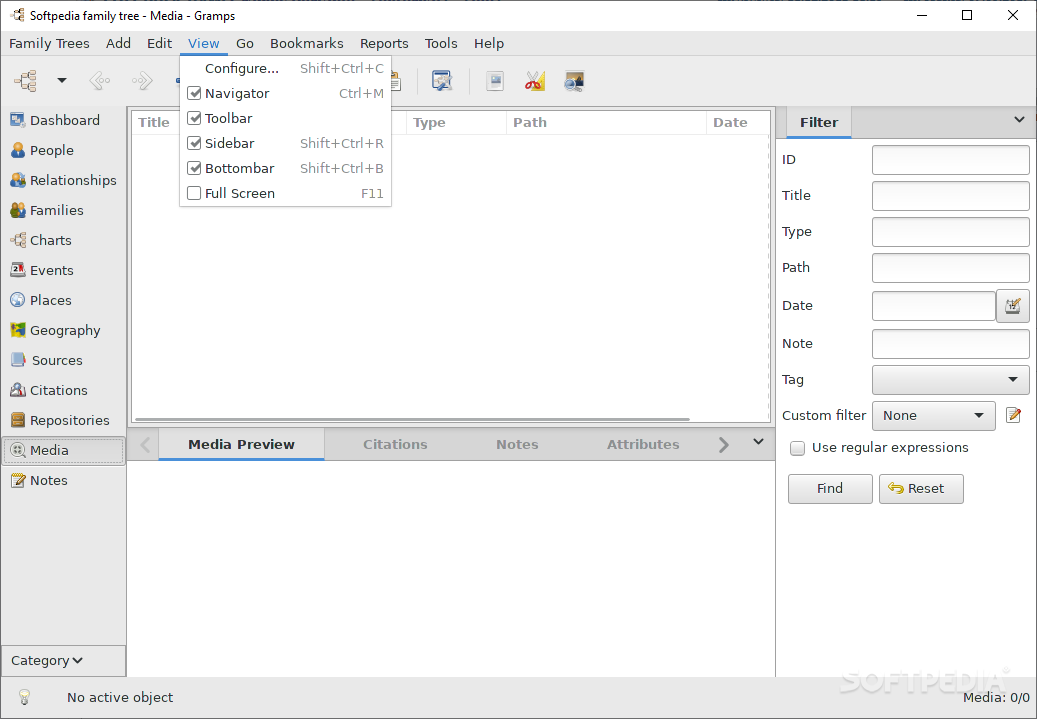Open the date selection editor icon

click(x=1013, y=306)
